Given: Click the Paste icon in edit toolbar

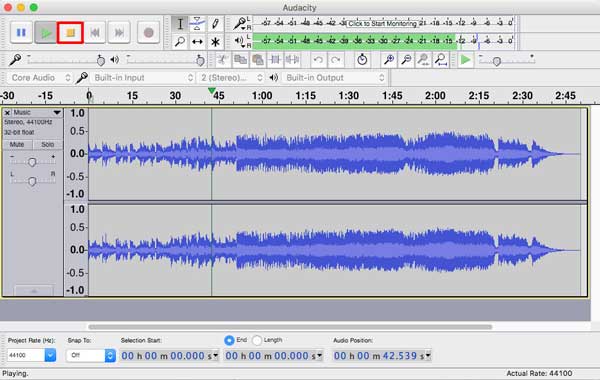Looking at the screenshot, I should point(258,60).
